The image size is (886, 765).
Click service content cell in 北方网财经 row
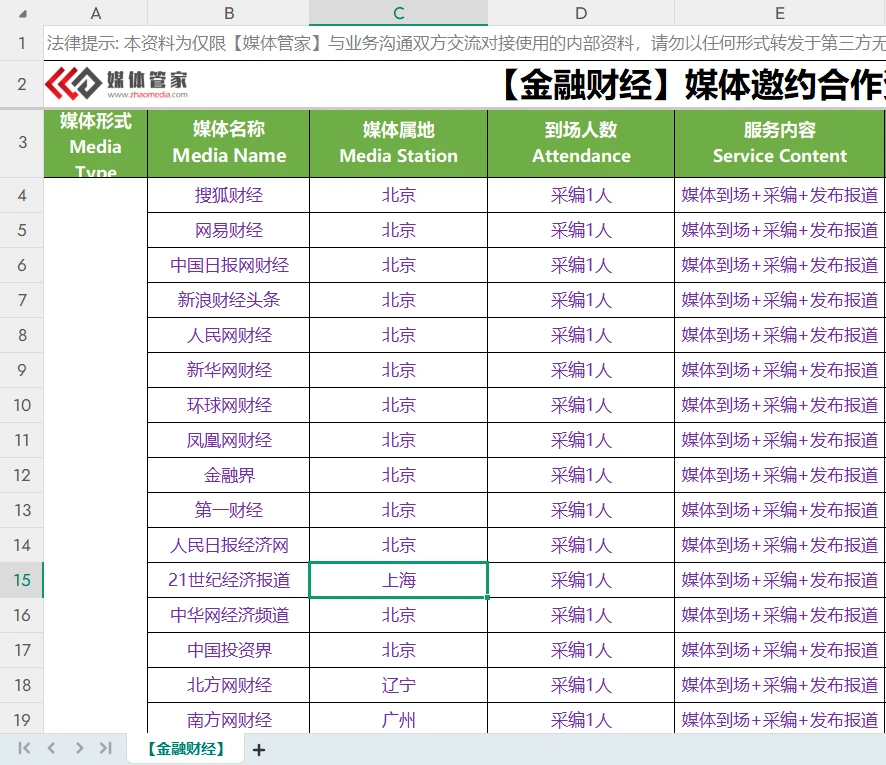pyautogui.click(x=780, y=685)
